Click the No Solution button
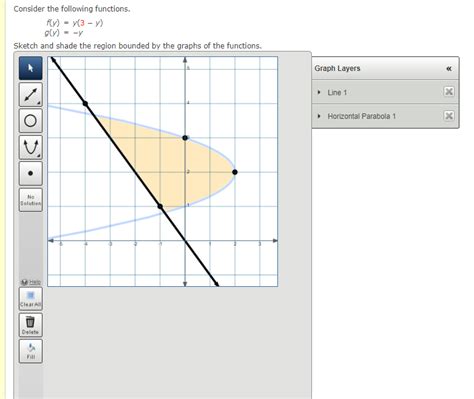The image size is (474, 399). 30,200
